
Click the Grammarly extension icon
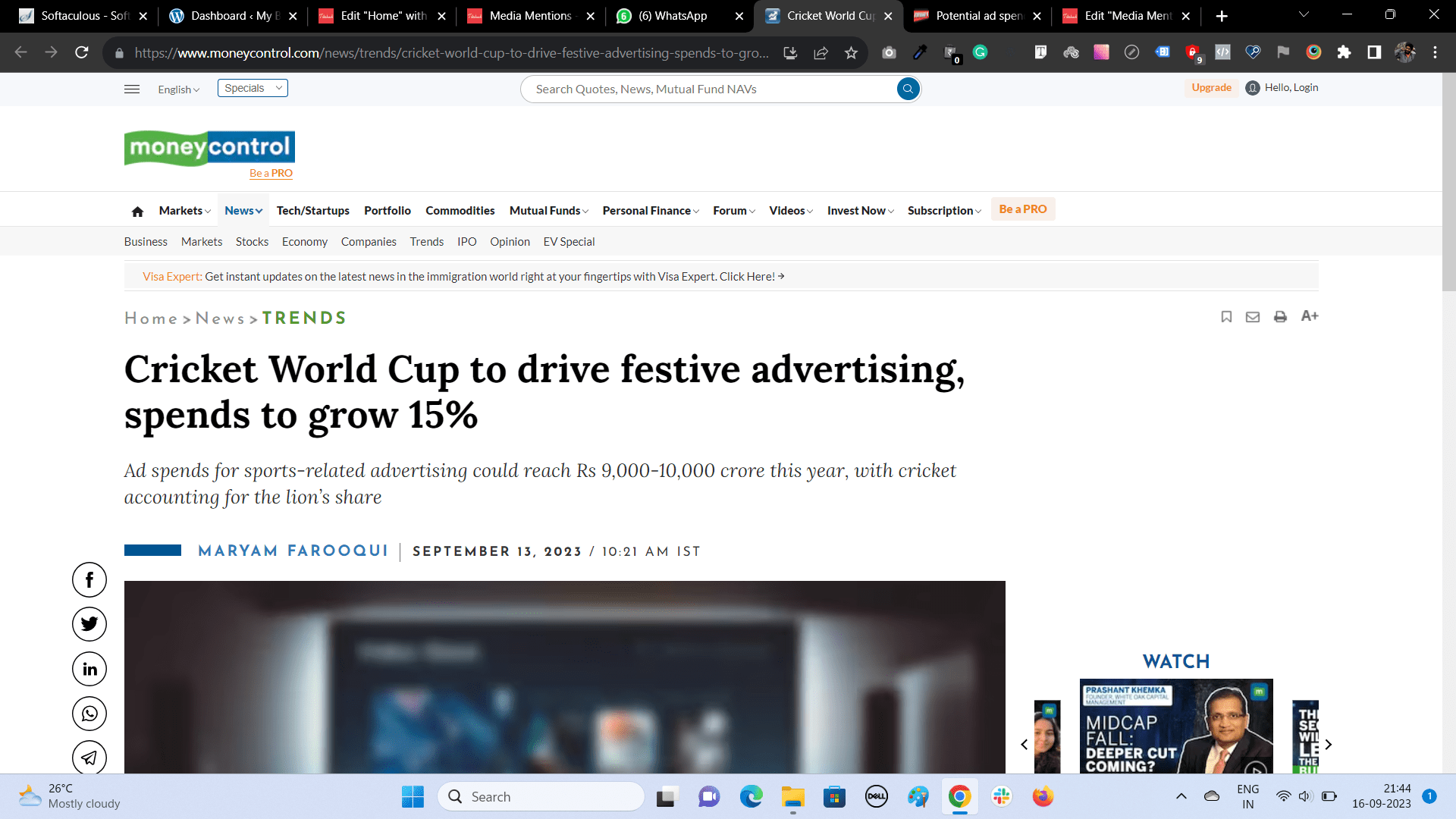click(980, 52)
